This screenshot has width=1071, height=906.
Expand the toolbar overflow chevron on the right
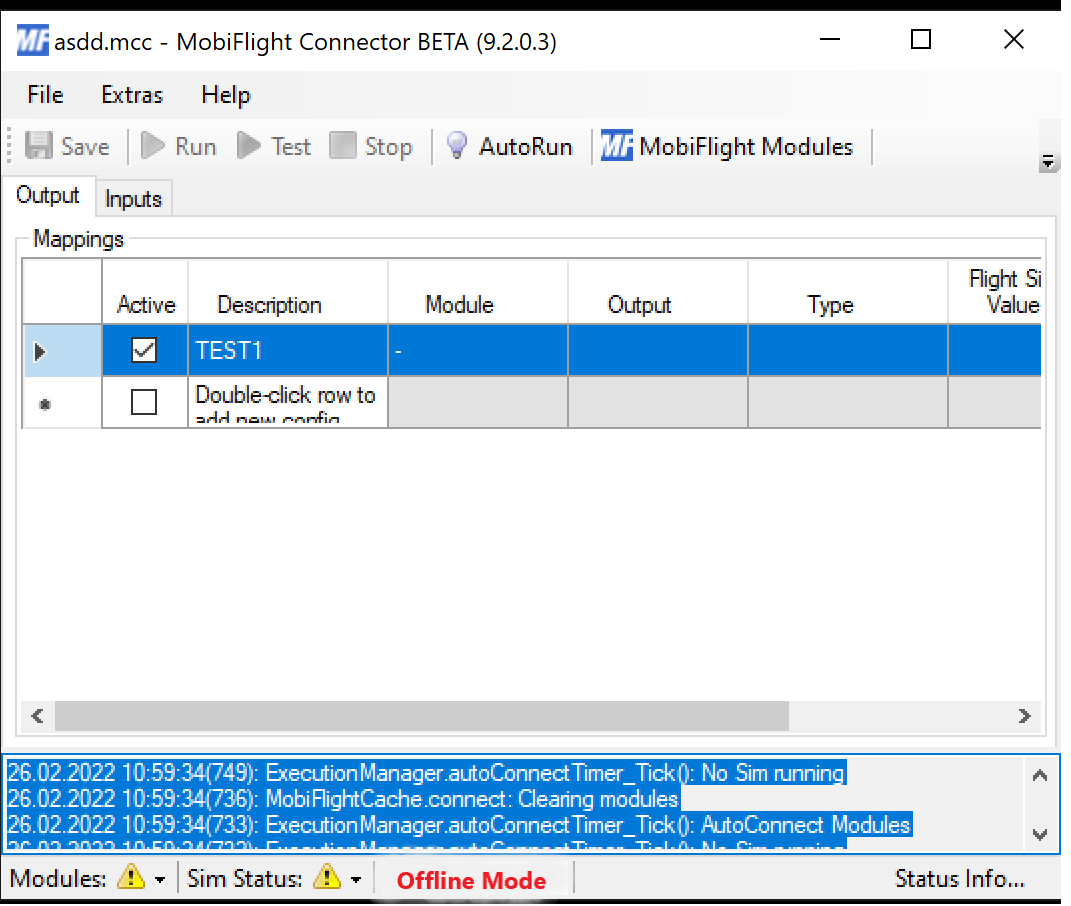click(1048, 158)
